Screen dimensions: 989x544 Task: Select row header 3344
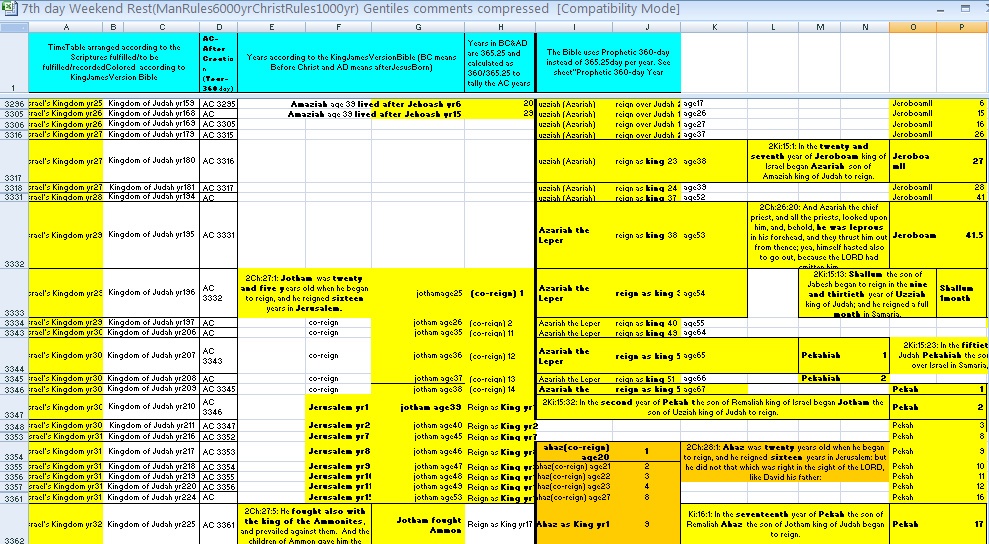tap(14, 355)
